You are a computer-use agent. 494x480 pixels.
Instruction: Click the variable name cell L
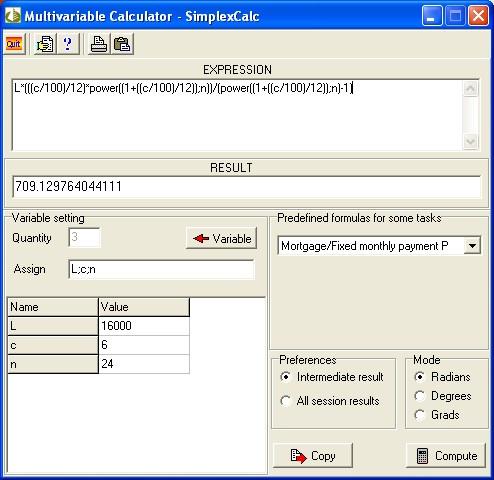click(x=53, y=326)
